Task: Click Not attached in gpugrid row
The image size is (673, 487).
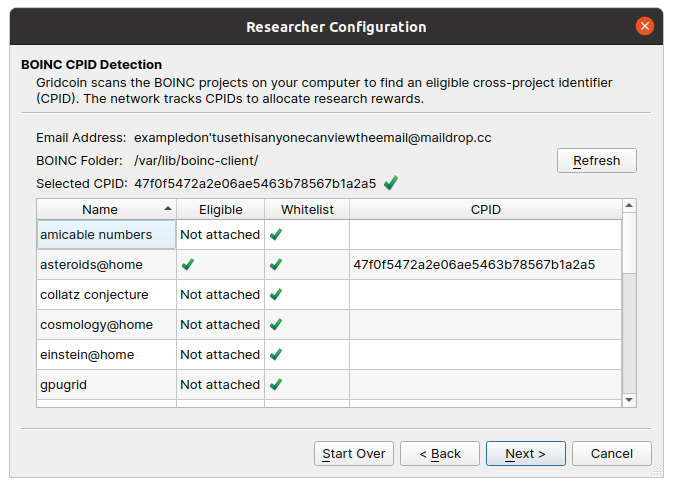Action: coord(220,384)
